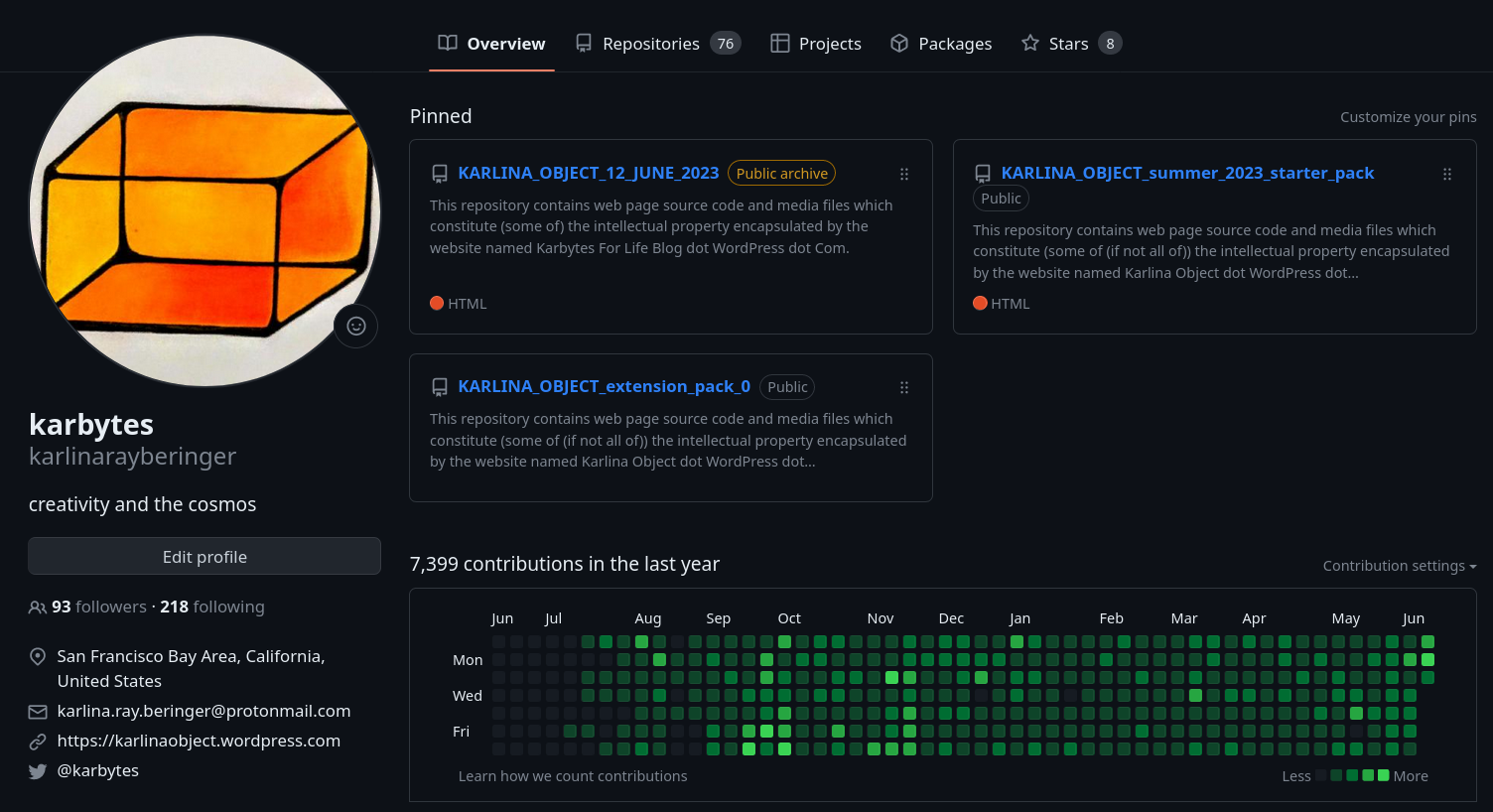Click the Overview book icon
The height and width of the screenshot is (812, 1493).
click(448, 43)
